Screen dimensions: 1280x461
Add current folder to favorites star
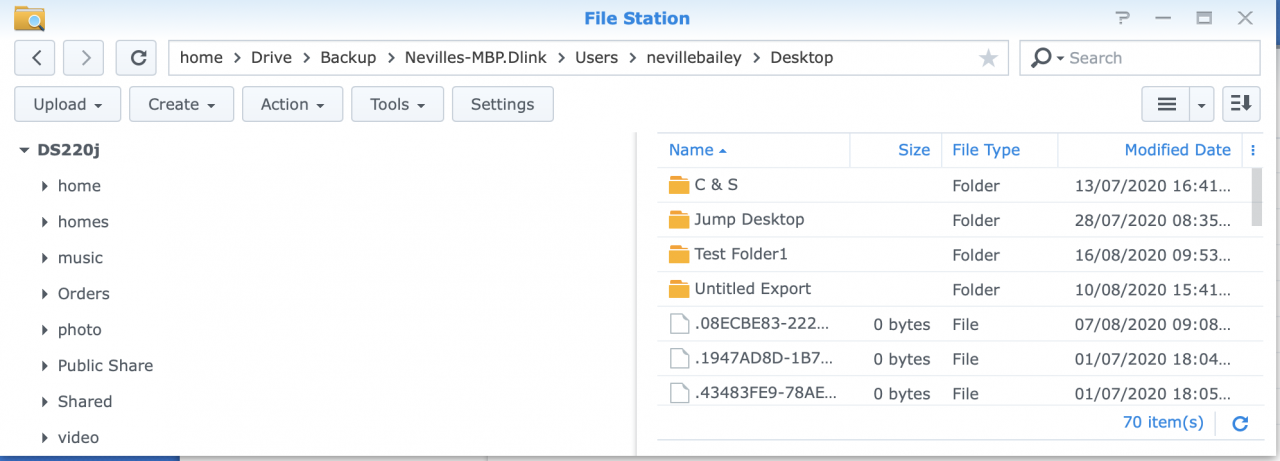coord(988,58)
